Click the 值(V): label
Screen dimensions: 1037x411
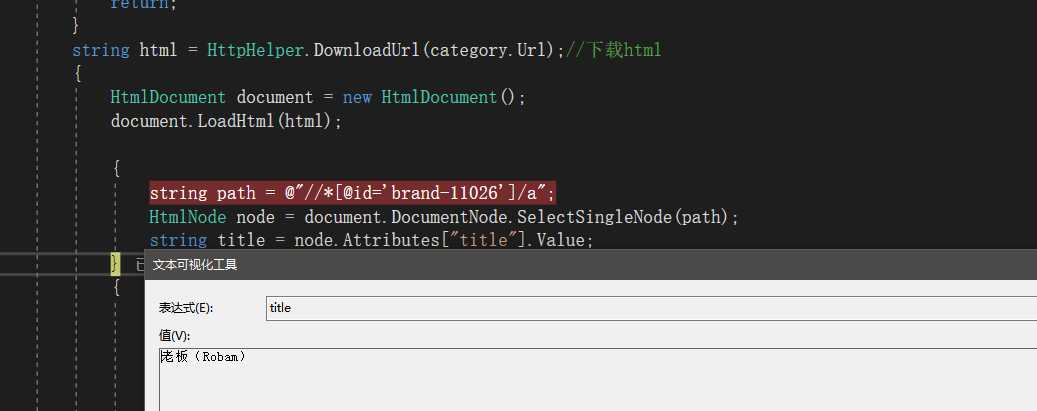tap(175, 336)
